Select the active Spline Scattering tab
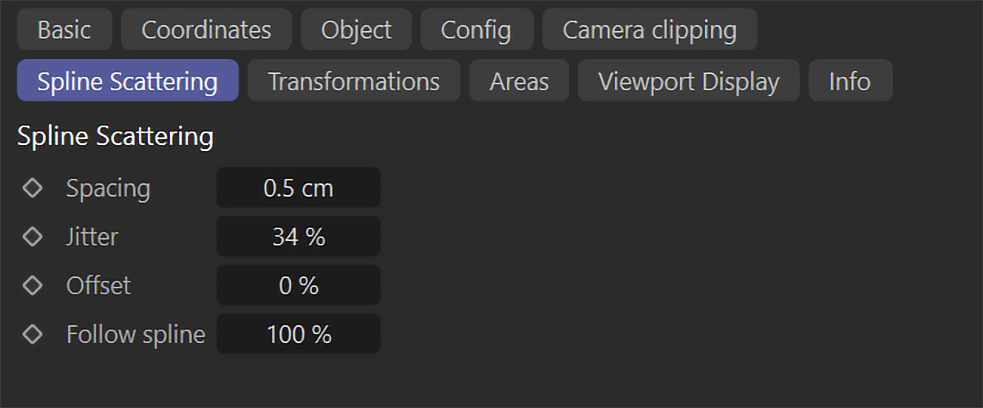Viewport: 983px width, 408px height. coord(128,80)
